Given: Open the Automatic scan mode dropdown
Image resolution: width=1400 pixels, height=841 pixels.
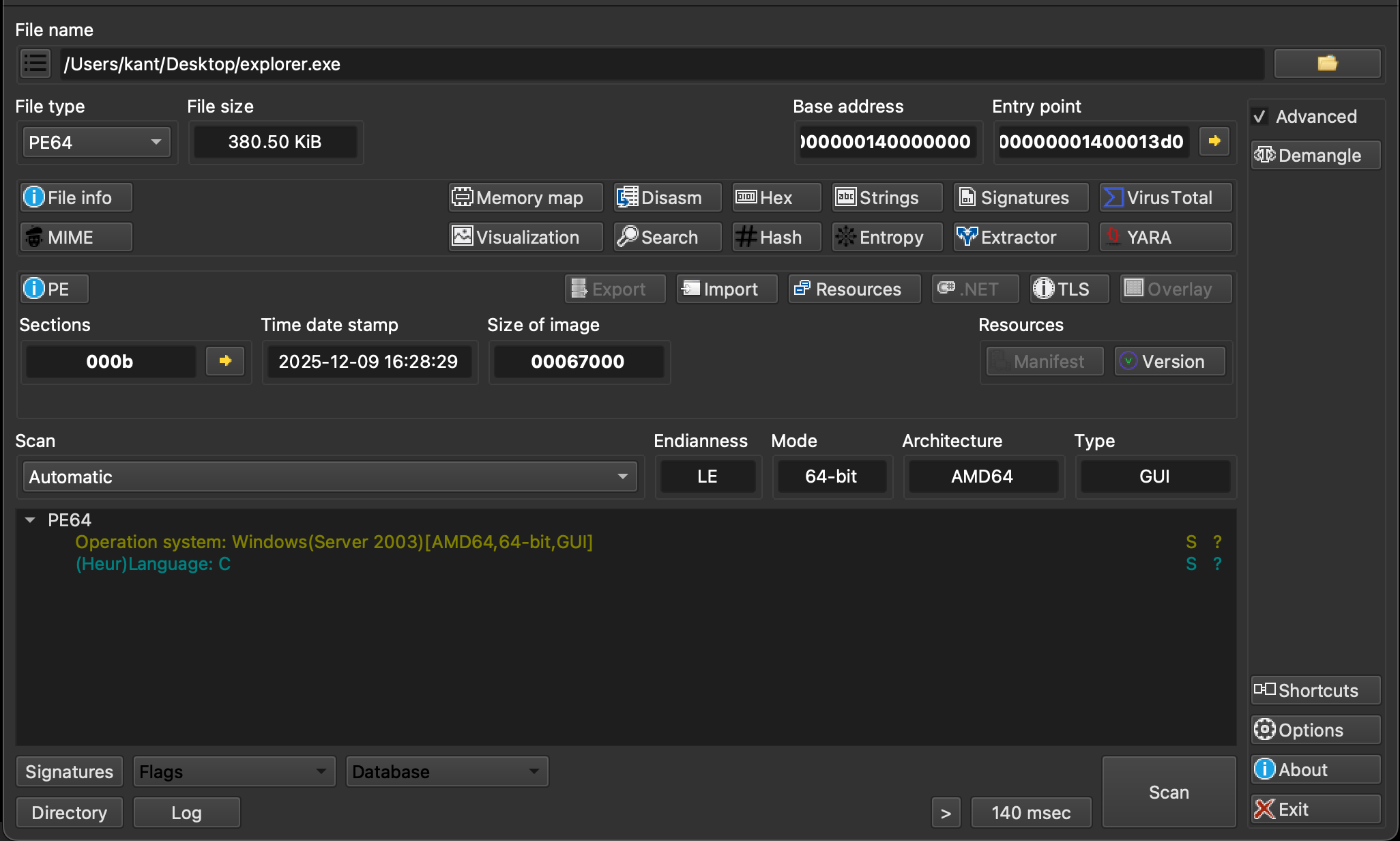Looking at the screenshot, I should pos(330,476).
